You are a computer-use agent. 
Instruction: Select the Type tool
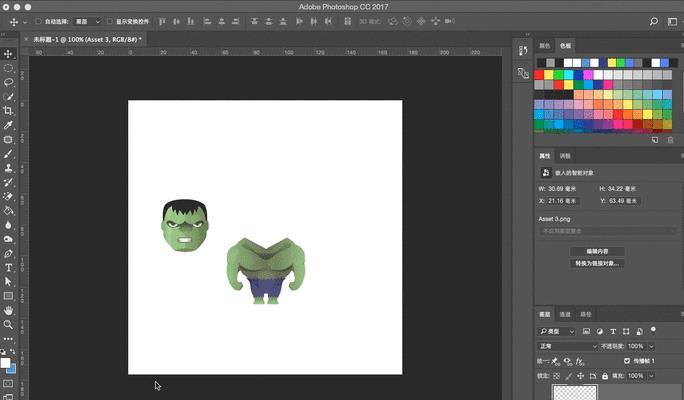(8, 268)
